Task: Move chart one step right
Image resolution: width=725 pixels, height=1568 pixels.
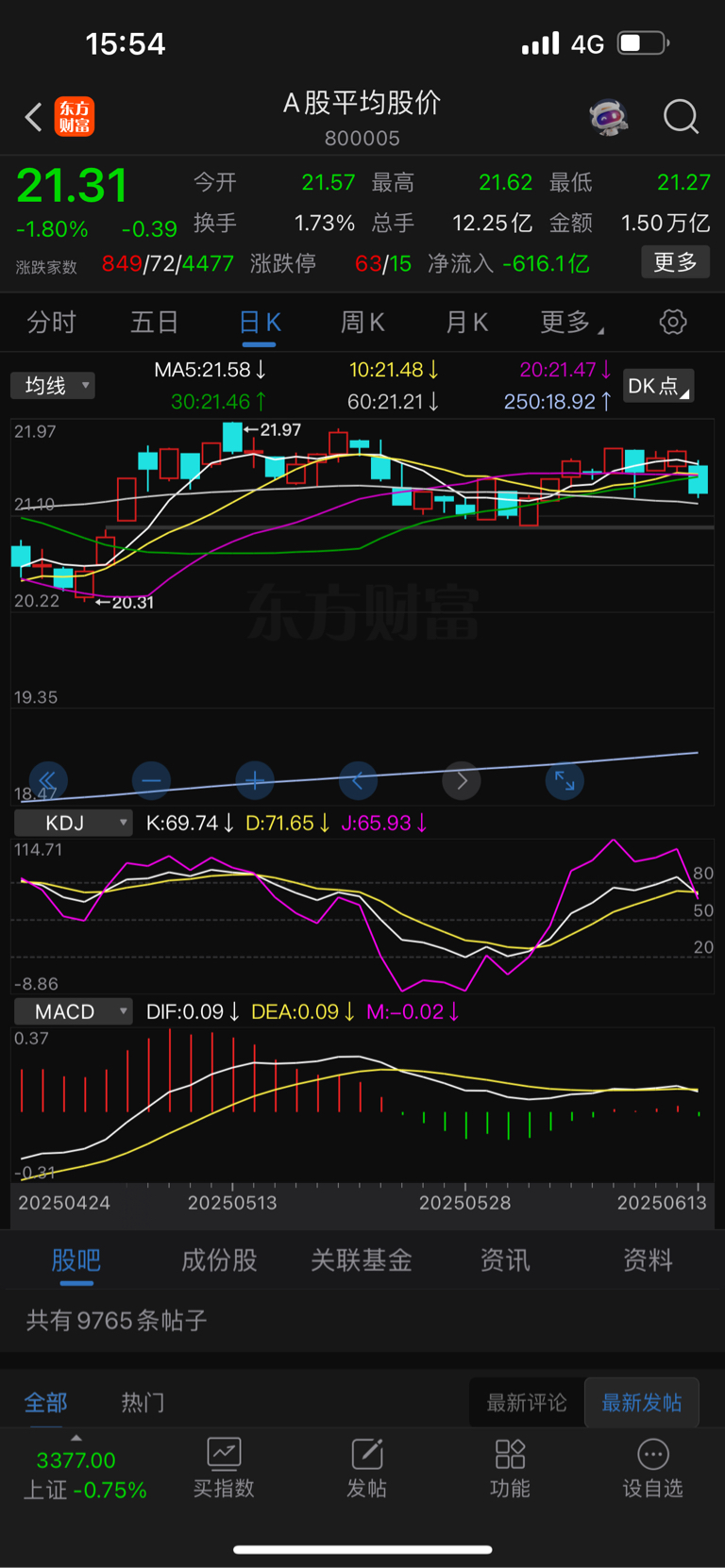Action: click(462, 780)
